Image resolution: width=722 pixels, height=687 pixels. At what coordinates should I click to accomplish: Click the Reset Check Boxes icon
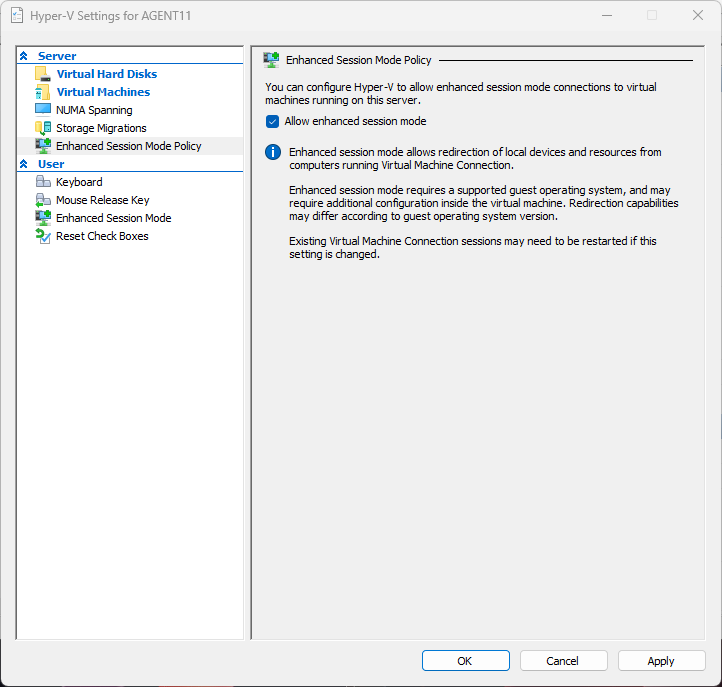click(x=43, y=236)
